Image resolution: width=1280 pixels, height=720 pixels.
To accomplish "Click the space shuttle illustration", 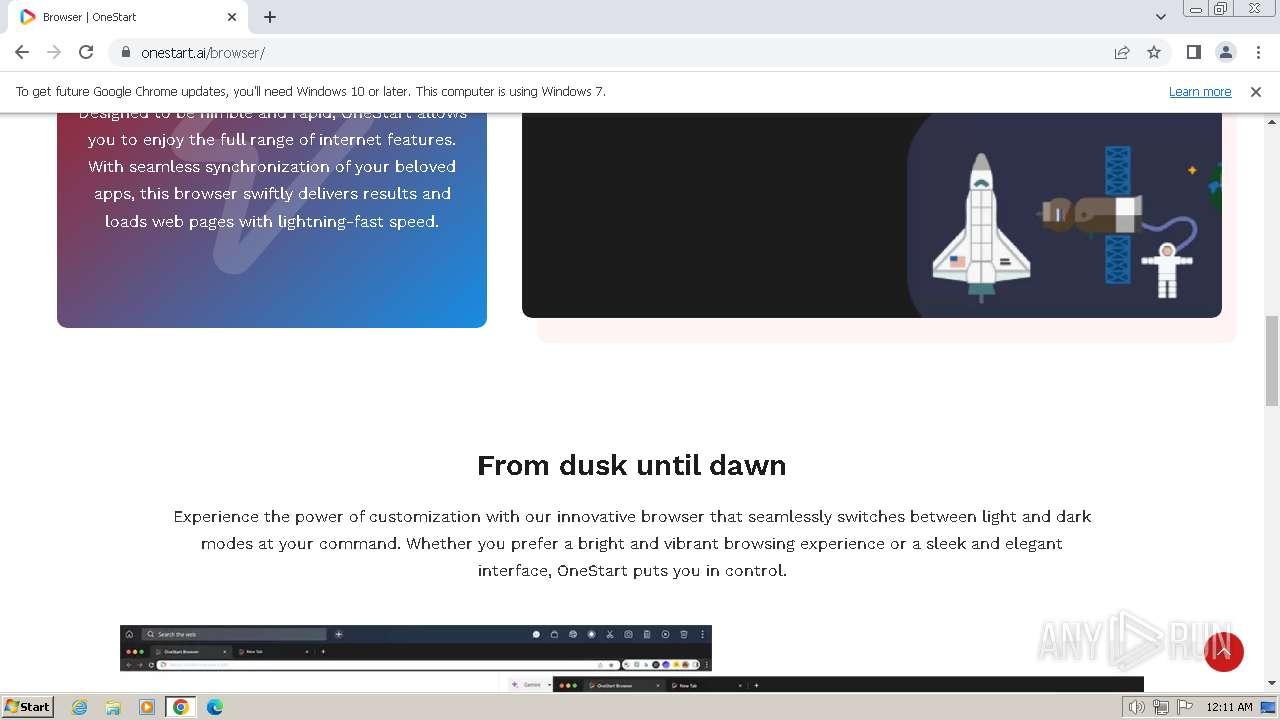I will tap(981, 228).
